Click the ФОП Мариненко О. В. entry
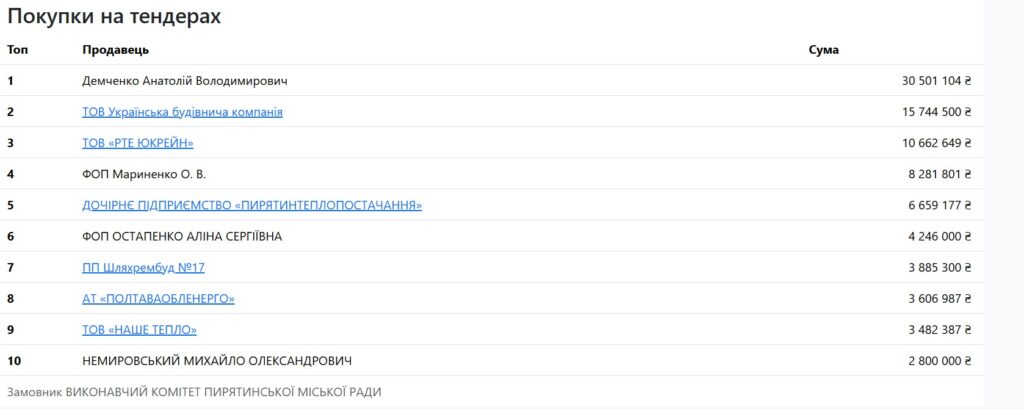Viewport: 1024px width, 409px height. click(x=143, y=174)
